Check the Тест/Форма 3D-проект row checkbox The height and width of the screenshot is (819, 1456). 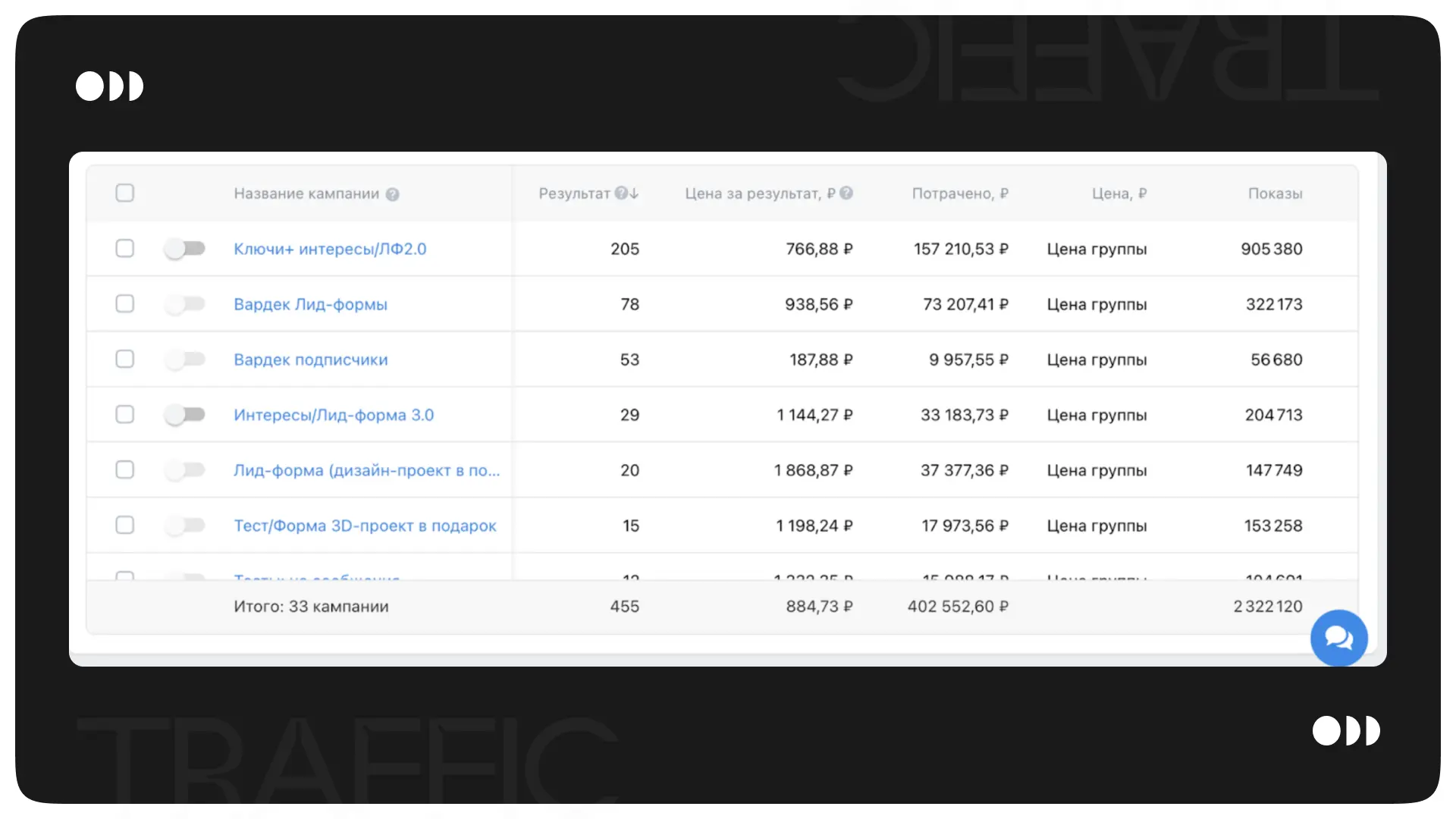click(x=125, y=526)
